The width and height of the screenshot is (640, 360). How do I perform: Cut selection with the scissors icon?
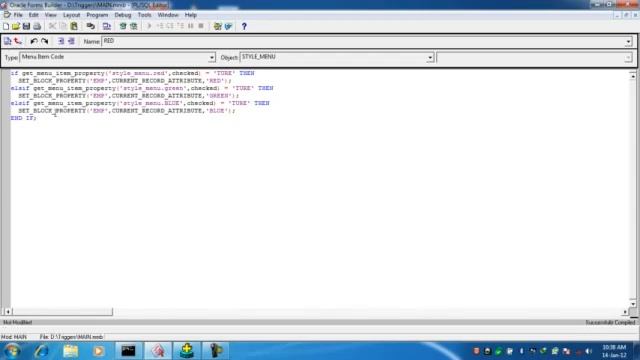52,27
